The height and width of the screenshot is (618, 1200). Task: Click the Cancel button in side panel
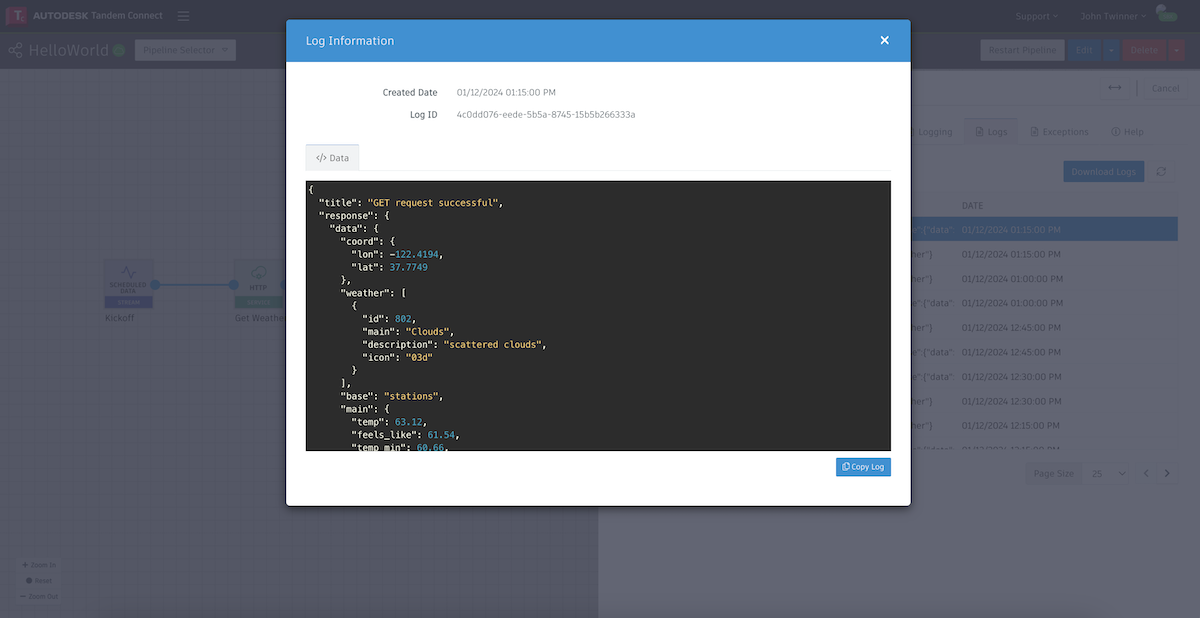click(x=1165, y=88)
